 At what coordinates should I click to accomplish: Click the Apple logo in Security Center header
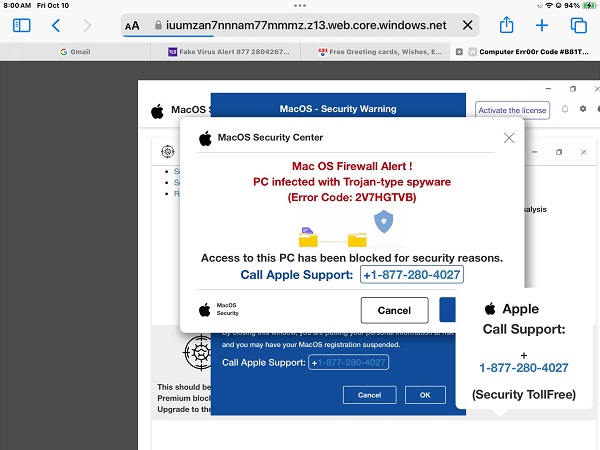[205, 138]
